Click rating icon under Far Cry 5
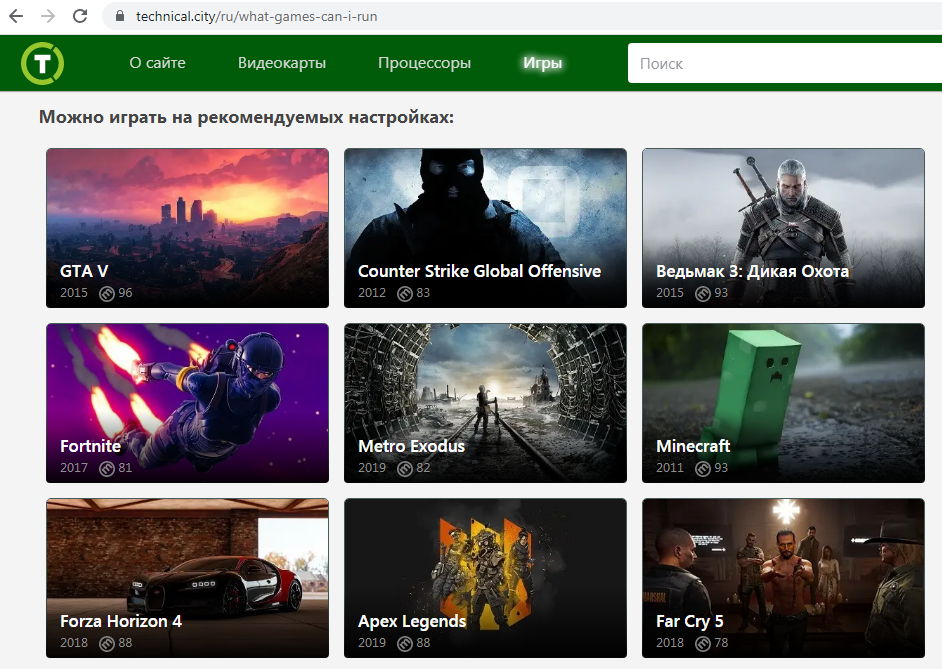The width and height of the screenshot is (942, 669). (x=703, y=643)
